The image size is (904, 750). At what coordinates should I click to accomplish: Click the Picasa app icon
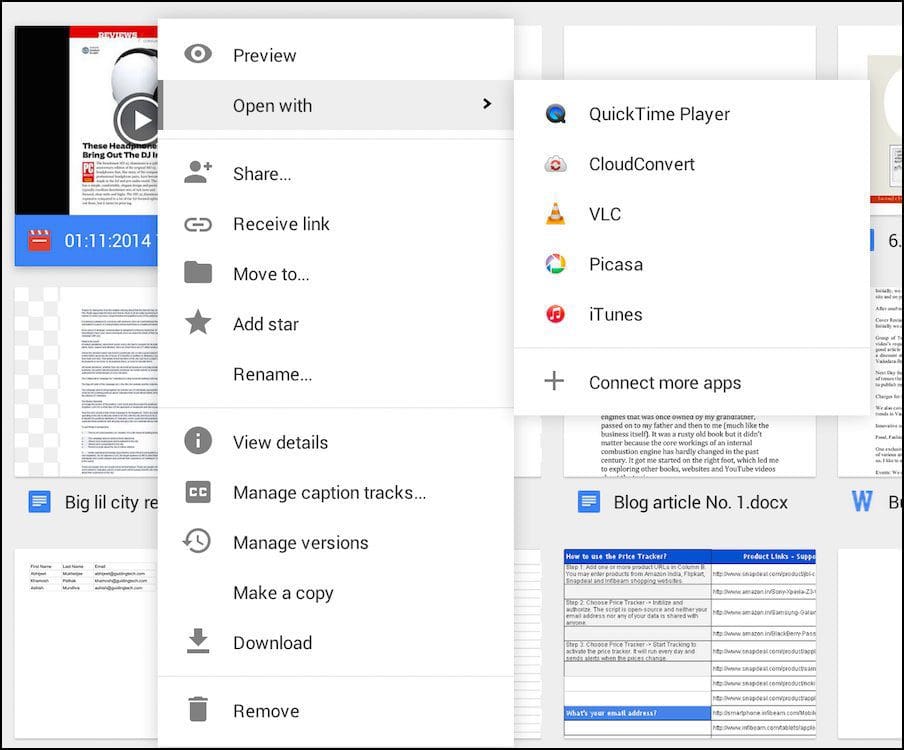555,264
